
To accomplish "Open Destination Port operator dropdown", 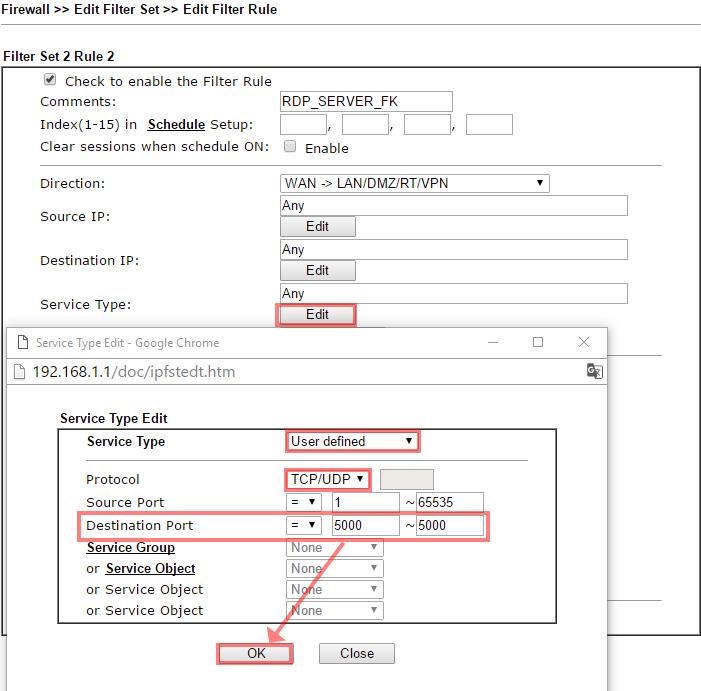I will tap(303, 525).
